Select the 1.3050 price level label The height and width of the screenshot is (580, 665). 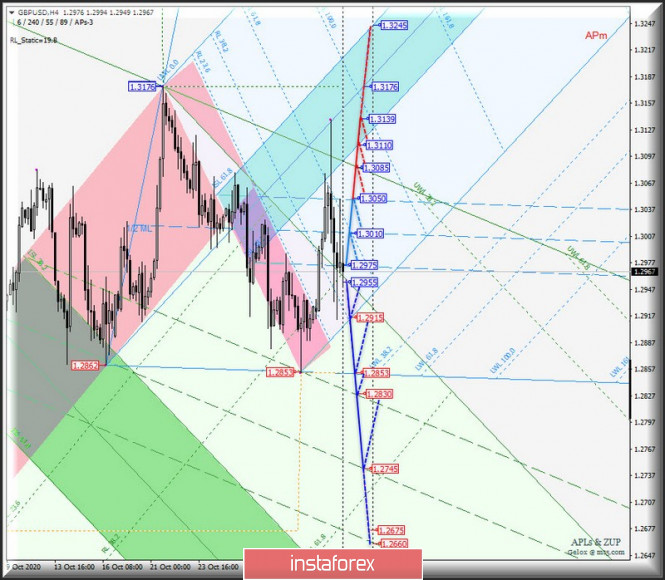click(373, 198)
